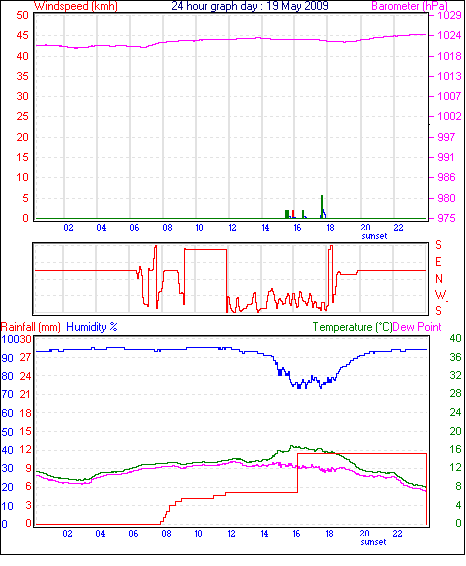Click the N wind direction label
466x566 pixels.
click(439, 279)
